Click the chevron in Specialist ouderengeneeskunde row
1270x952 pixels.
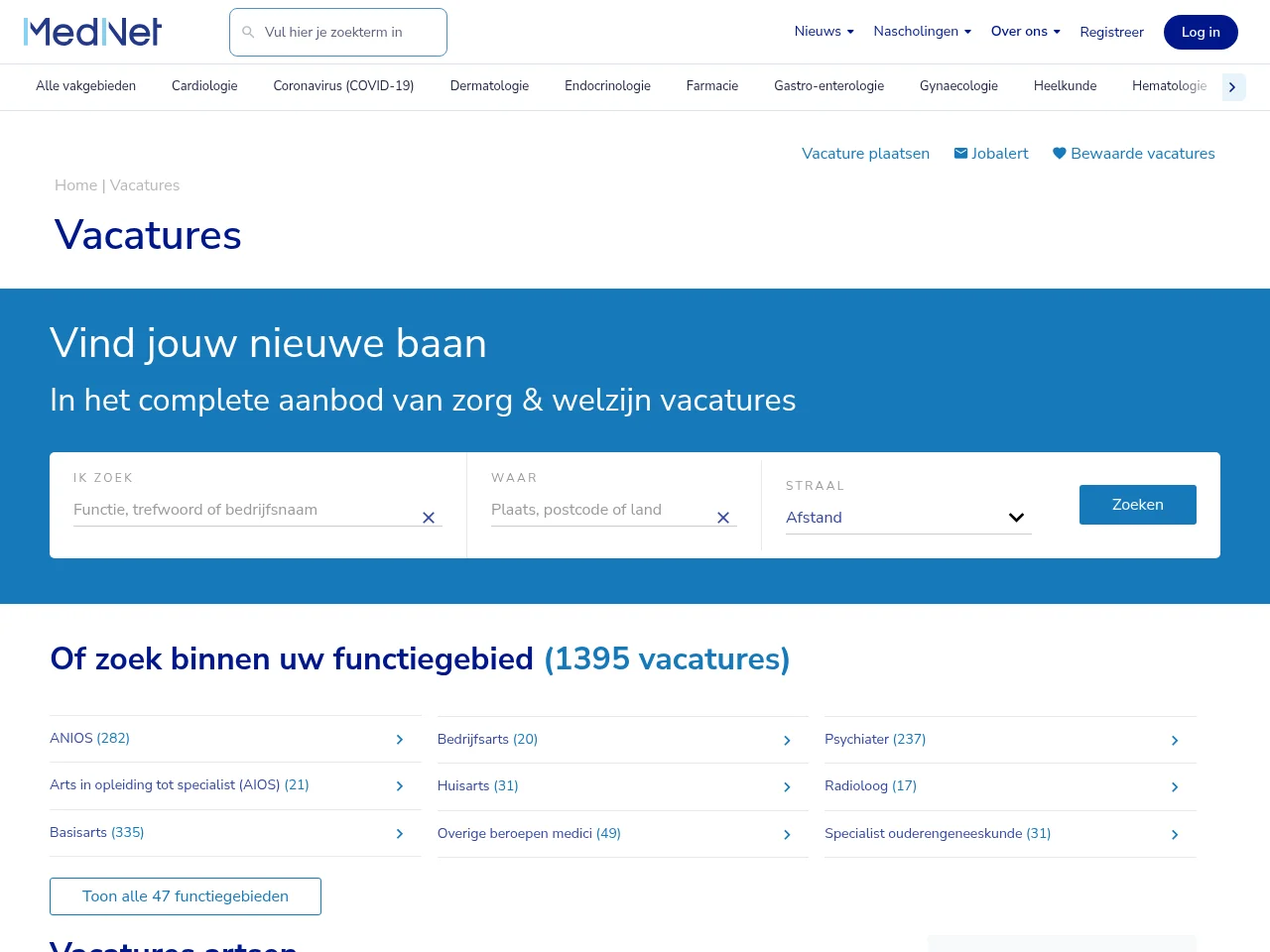pyautogui.click(x=1175, y=835)
